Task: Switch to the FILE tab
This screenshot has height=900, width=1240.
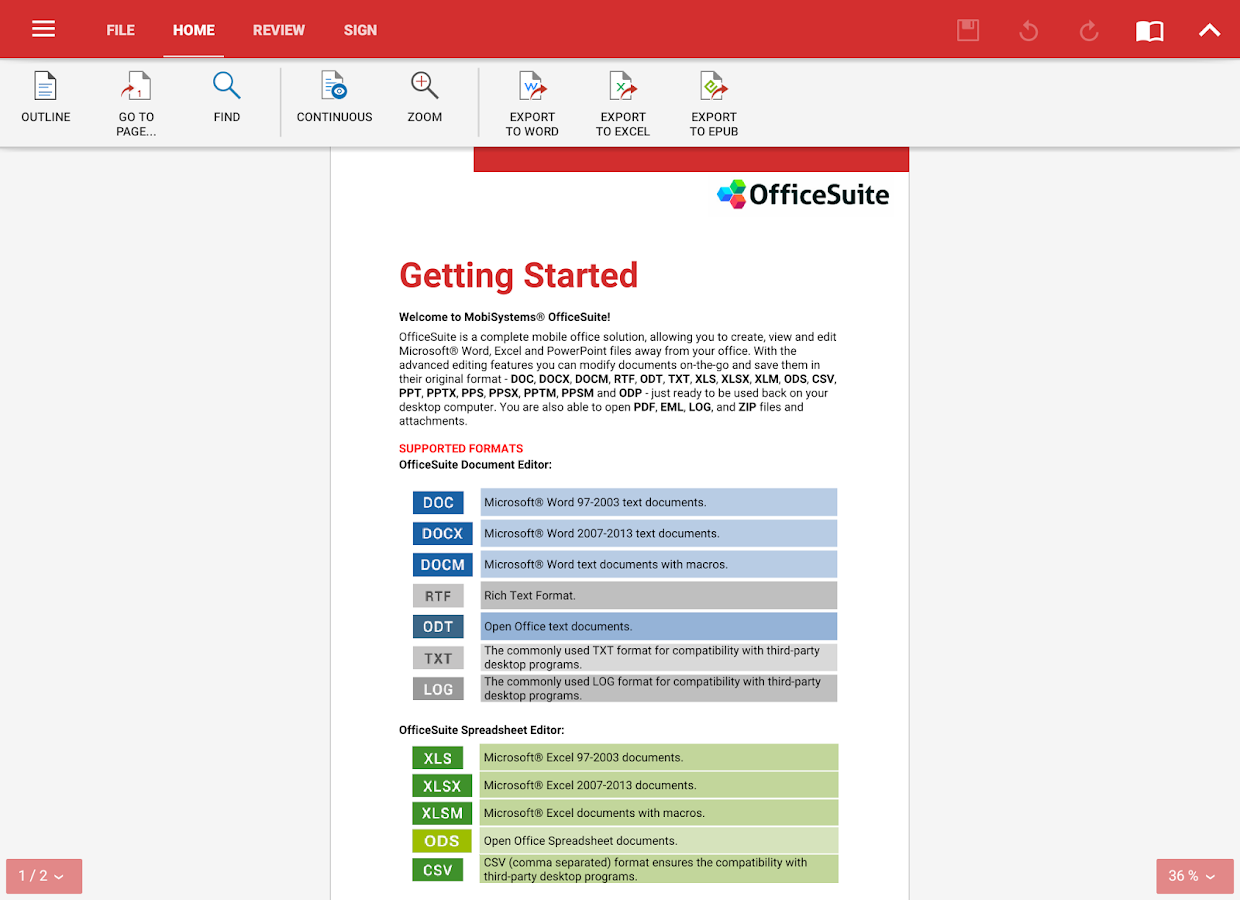Action: point(120,30)
